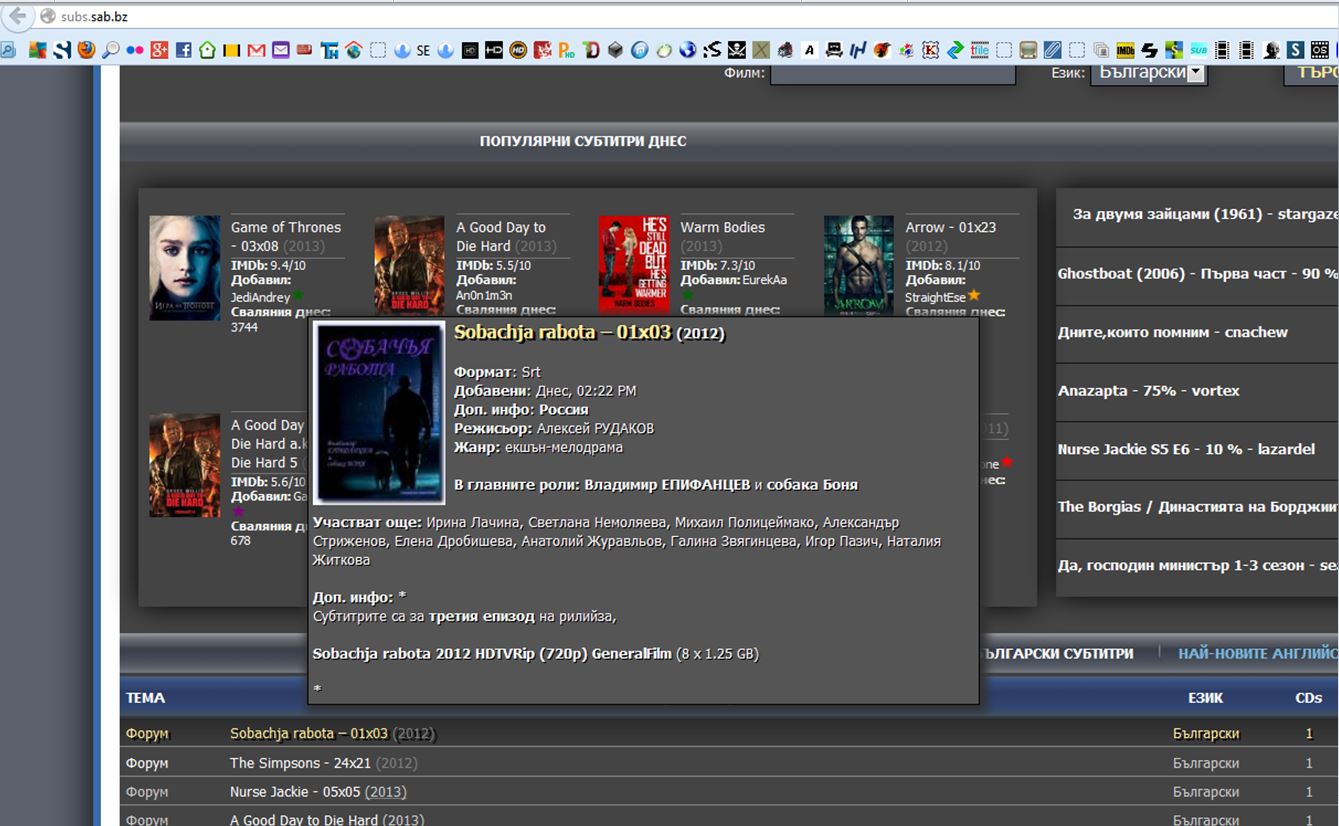The width and height of the screenshot is (1339, 826).
Task: Go back with the browser back arrow
Action: click(18, 16)
